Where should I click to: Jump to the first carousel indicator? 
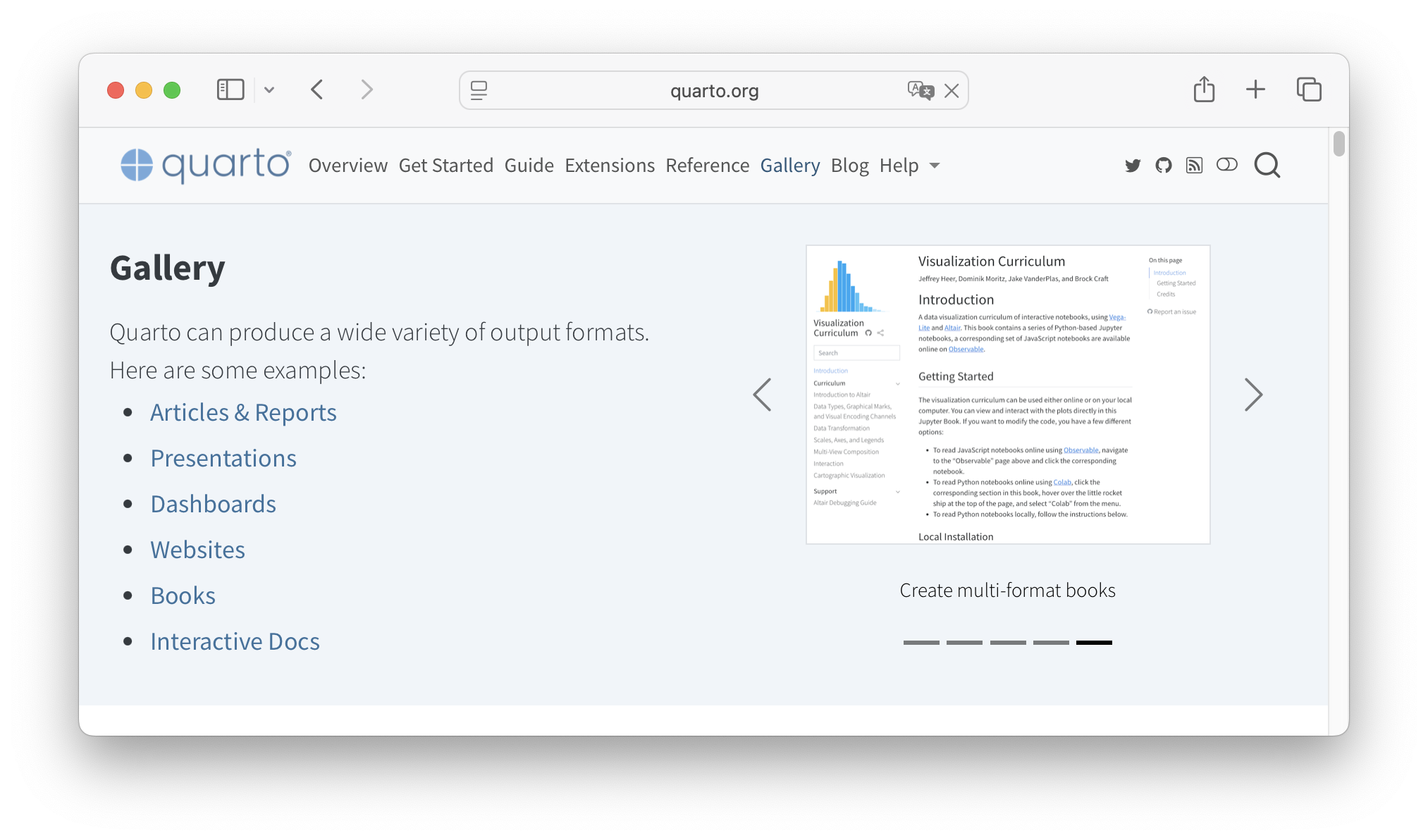(921, 643)
